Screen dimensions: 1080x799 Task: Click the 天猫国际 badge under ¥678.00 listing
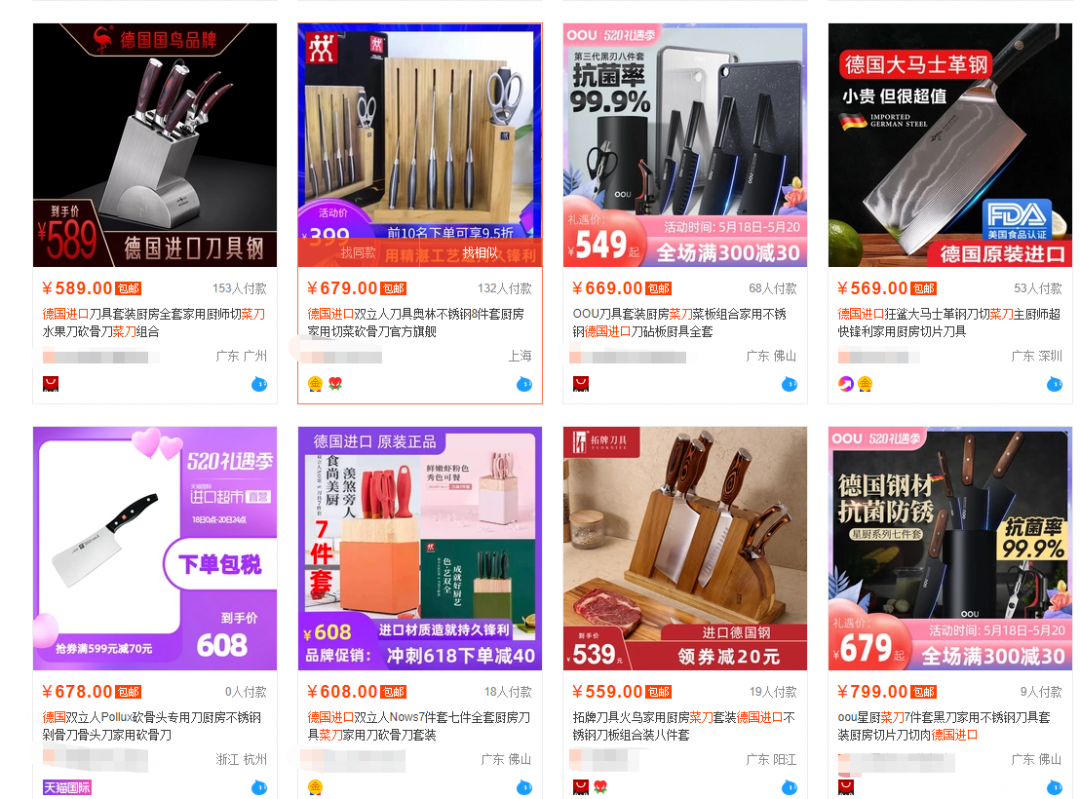(67, 787)
